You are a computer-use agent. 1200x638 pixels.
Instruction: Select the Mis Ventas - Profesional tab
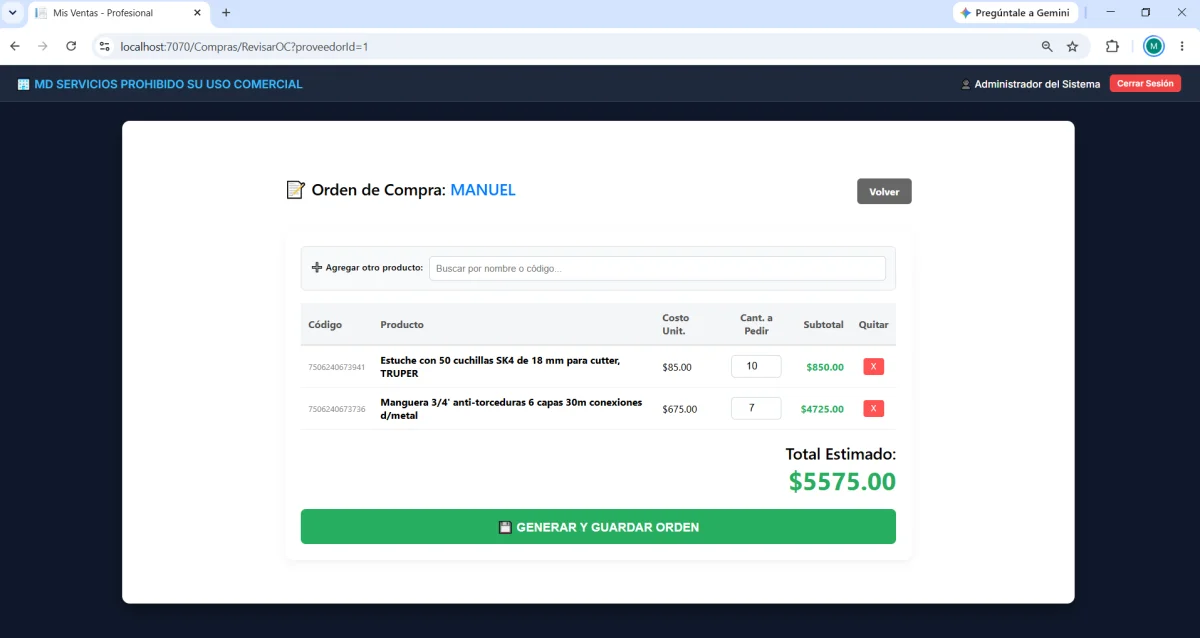tap(118, 13)
